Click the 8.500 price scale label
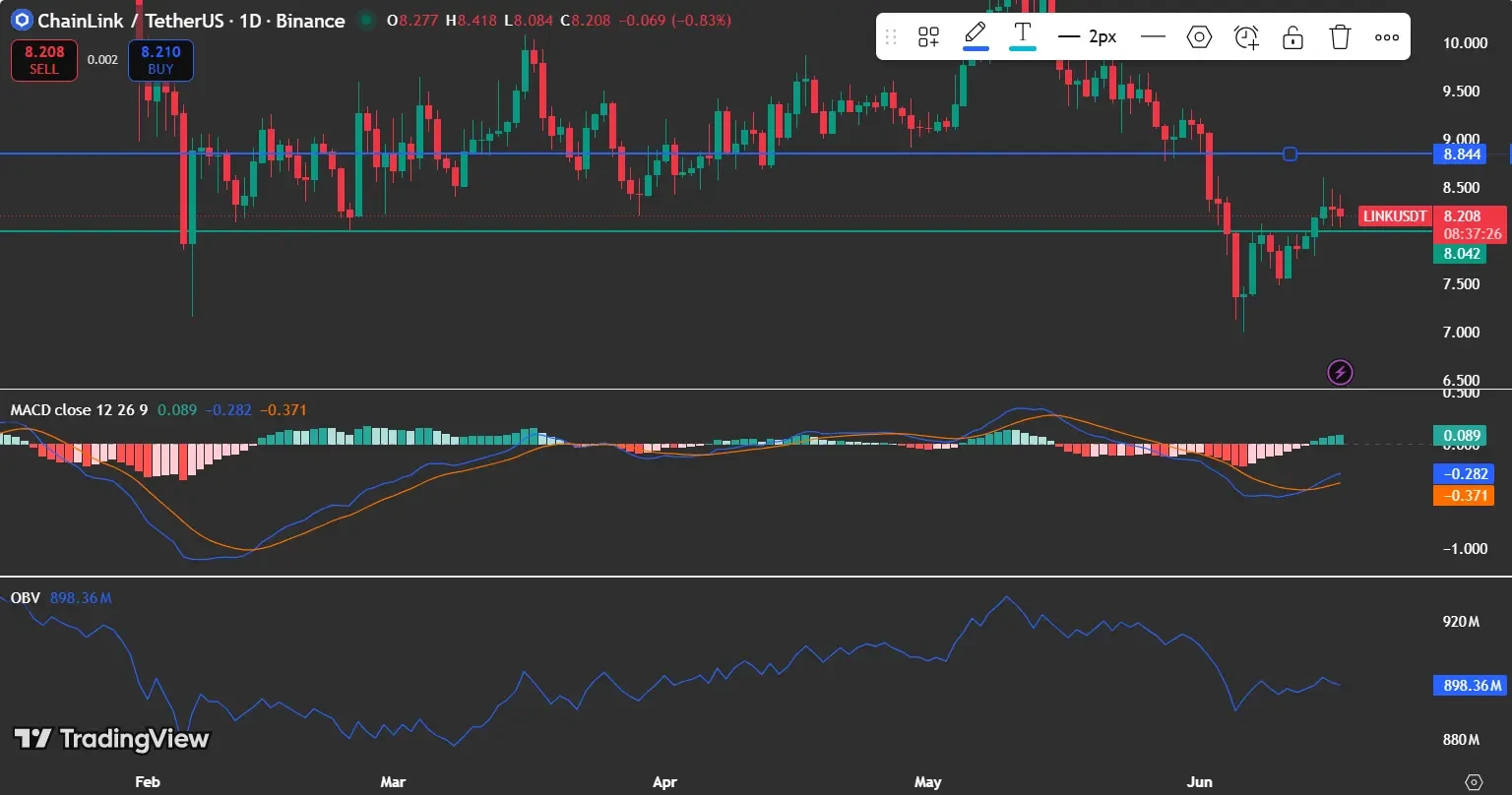This screenshot has height=795, width=1512. (1461, 188)
